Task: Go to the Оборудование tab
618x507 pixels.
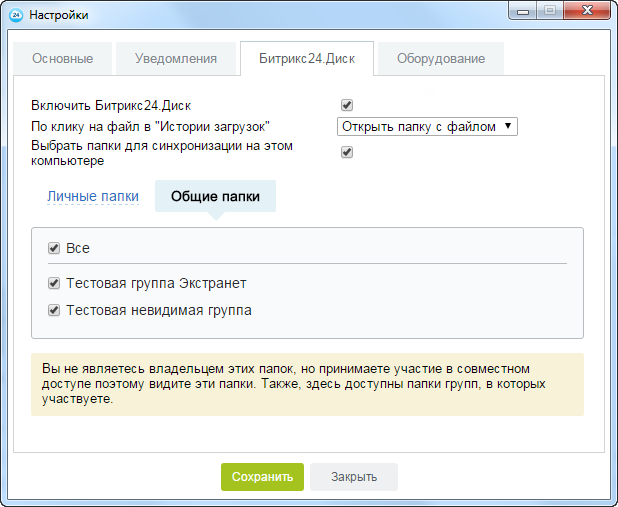Action: [x=441, y=58]
